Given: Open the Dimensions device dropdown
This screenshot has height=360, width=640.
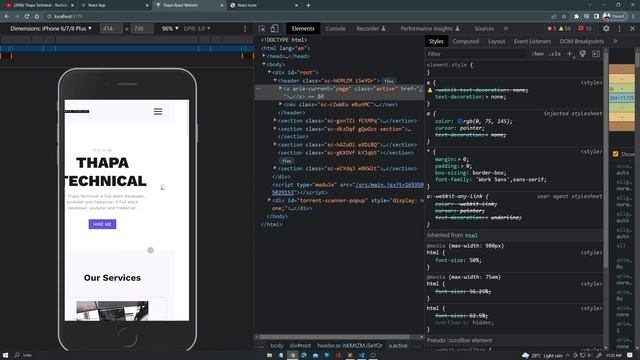Looking at the screenshot, I should coord(51,29).
